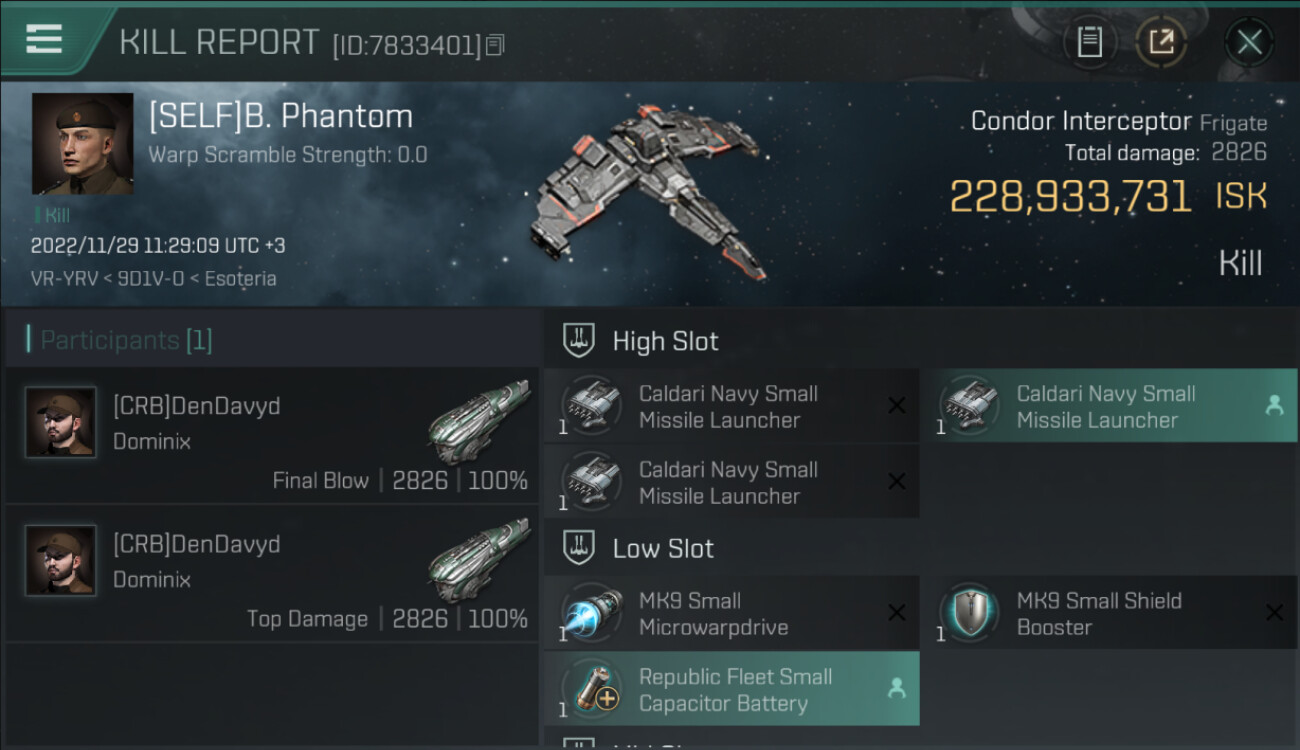The height and width of the screenshot is (750, 1300).
Task: Click the Republic Fleet Capacitor Battery icon
Action: click(591, 690)
